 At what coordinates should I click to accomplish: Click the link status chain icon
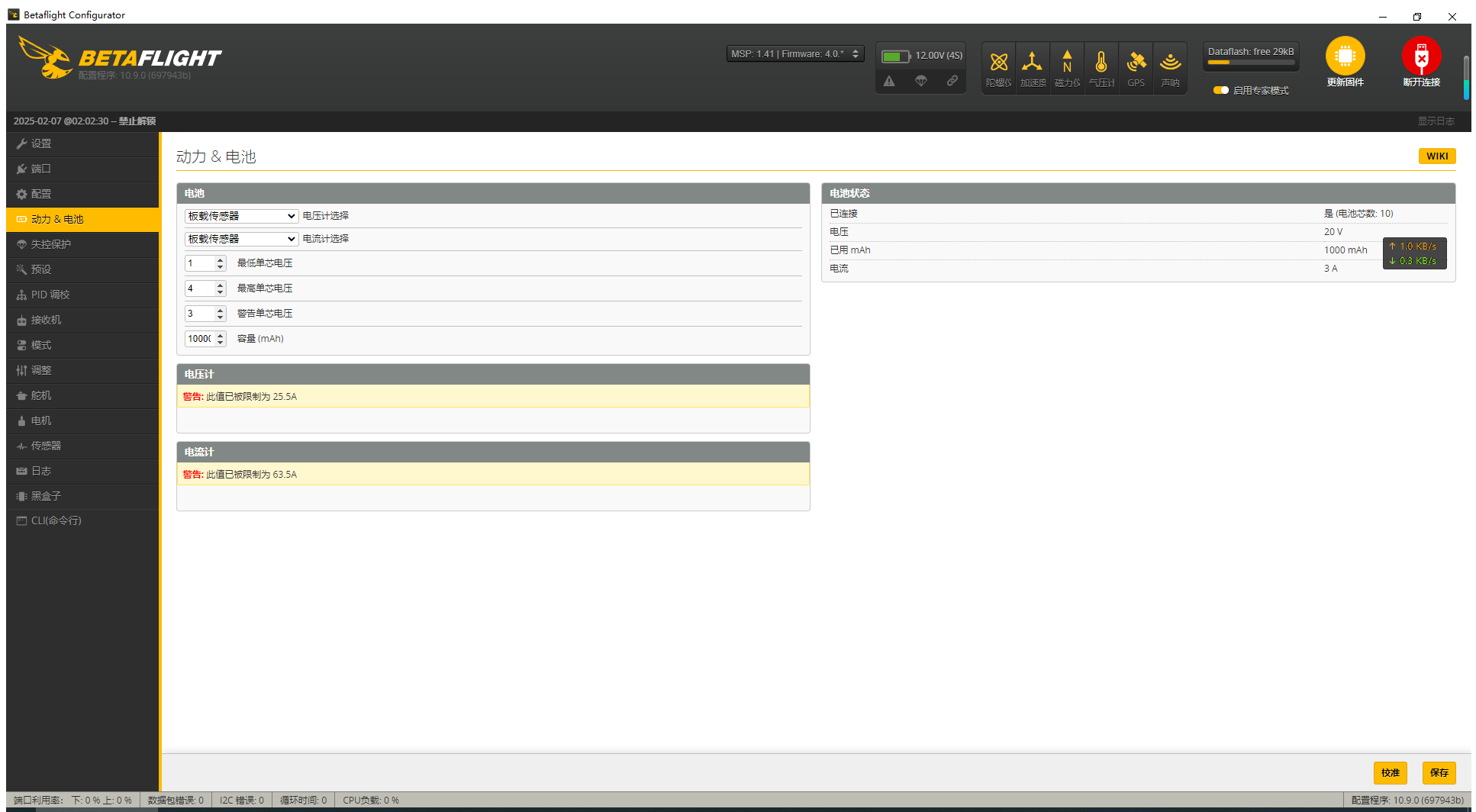tap(952, 81)
